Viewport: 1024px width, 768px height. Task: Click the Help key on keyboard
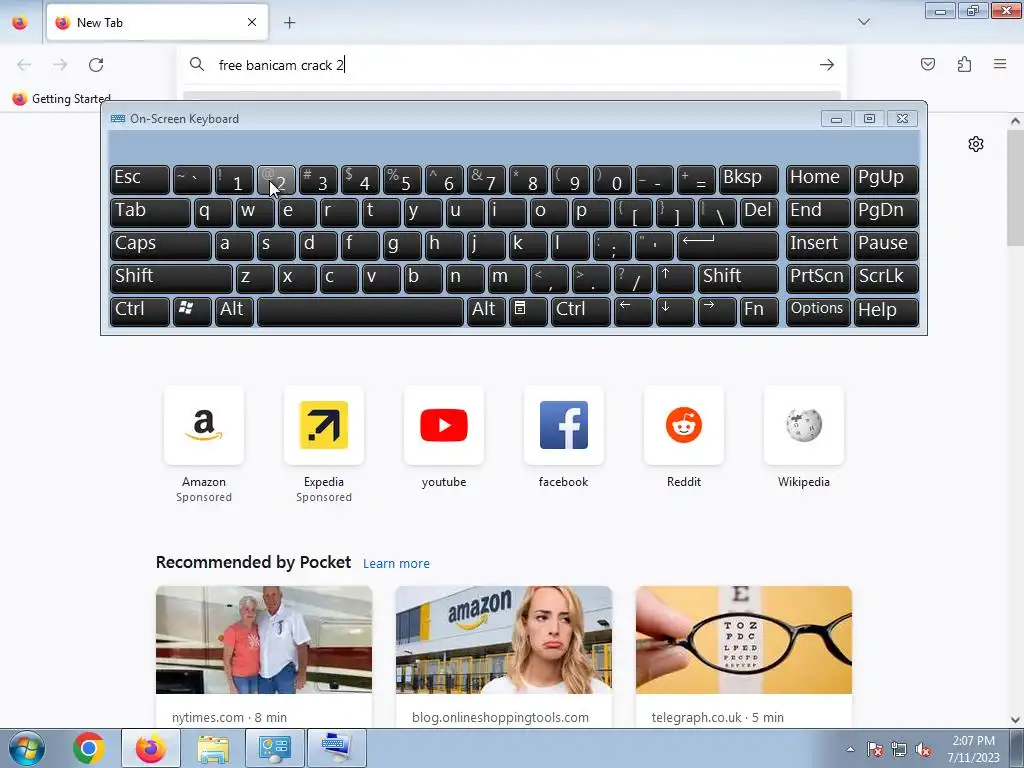886,311
